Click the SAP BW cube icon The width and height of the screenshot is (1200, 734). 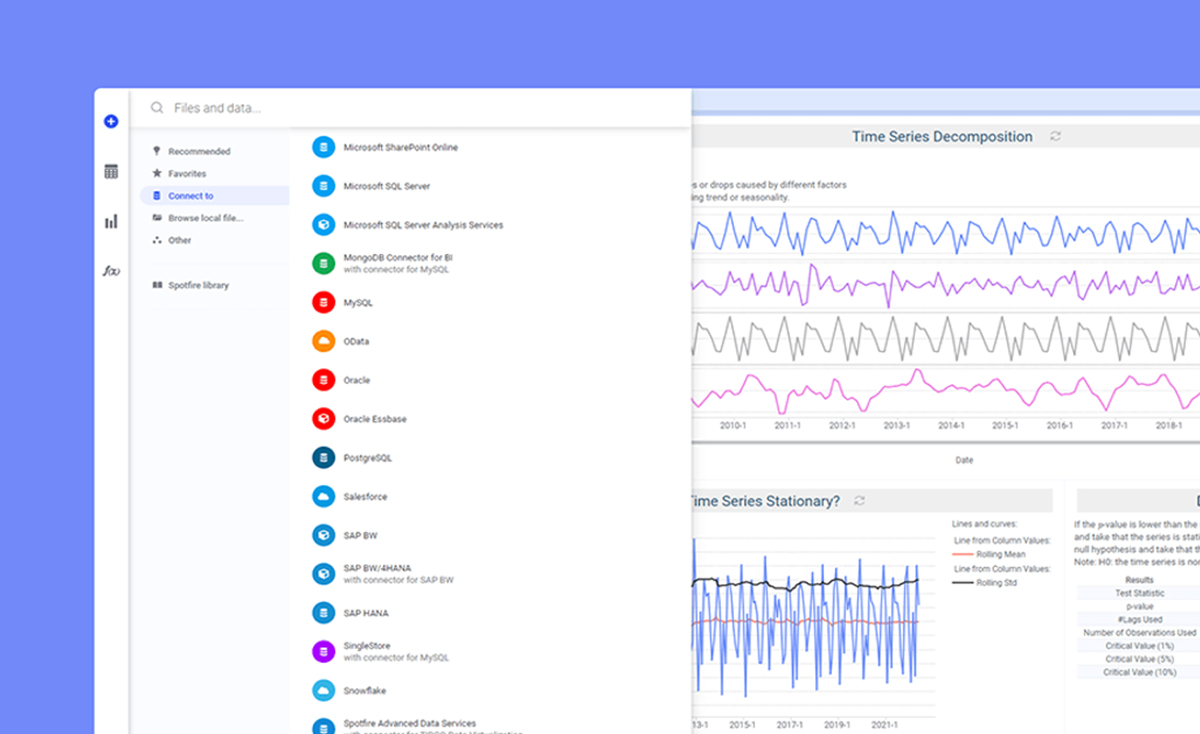coord(322,535)
